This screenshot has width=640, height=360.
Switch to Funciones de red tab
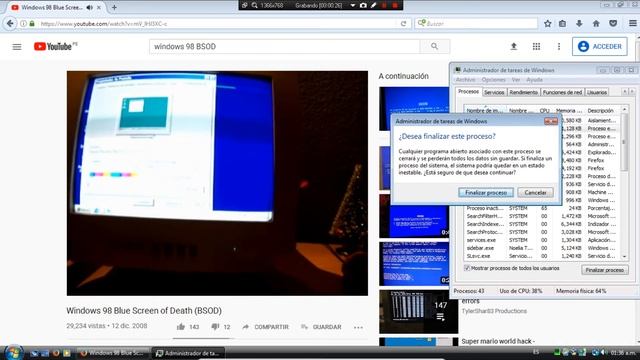(x=562, y=93)
